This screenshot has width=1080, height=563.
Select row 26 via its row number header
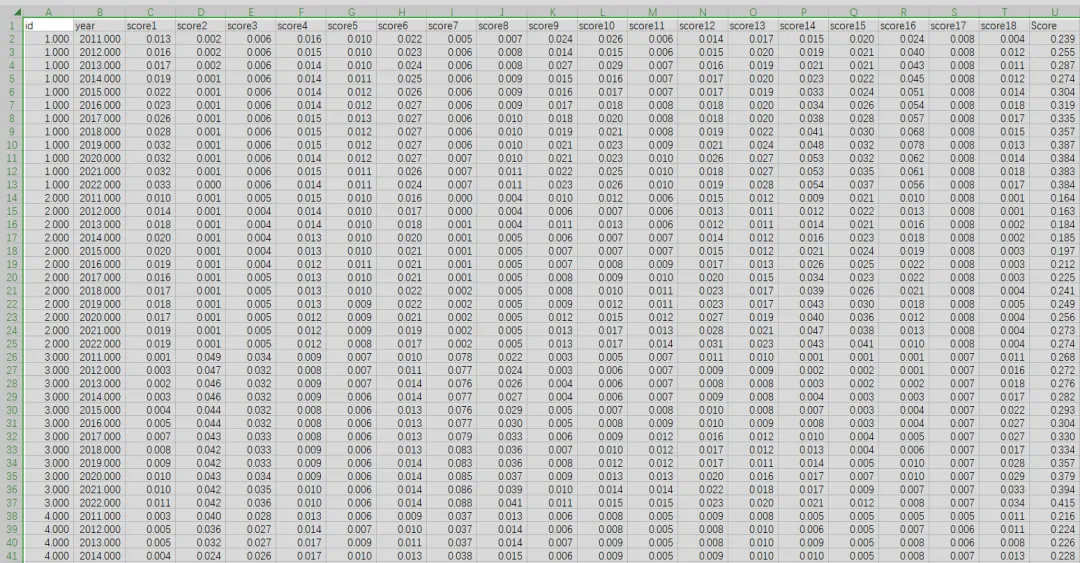[x=12, y=357]
